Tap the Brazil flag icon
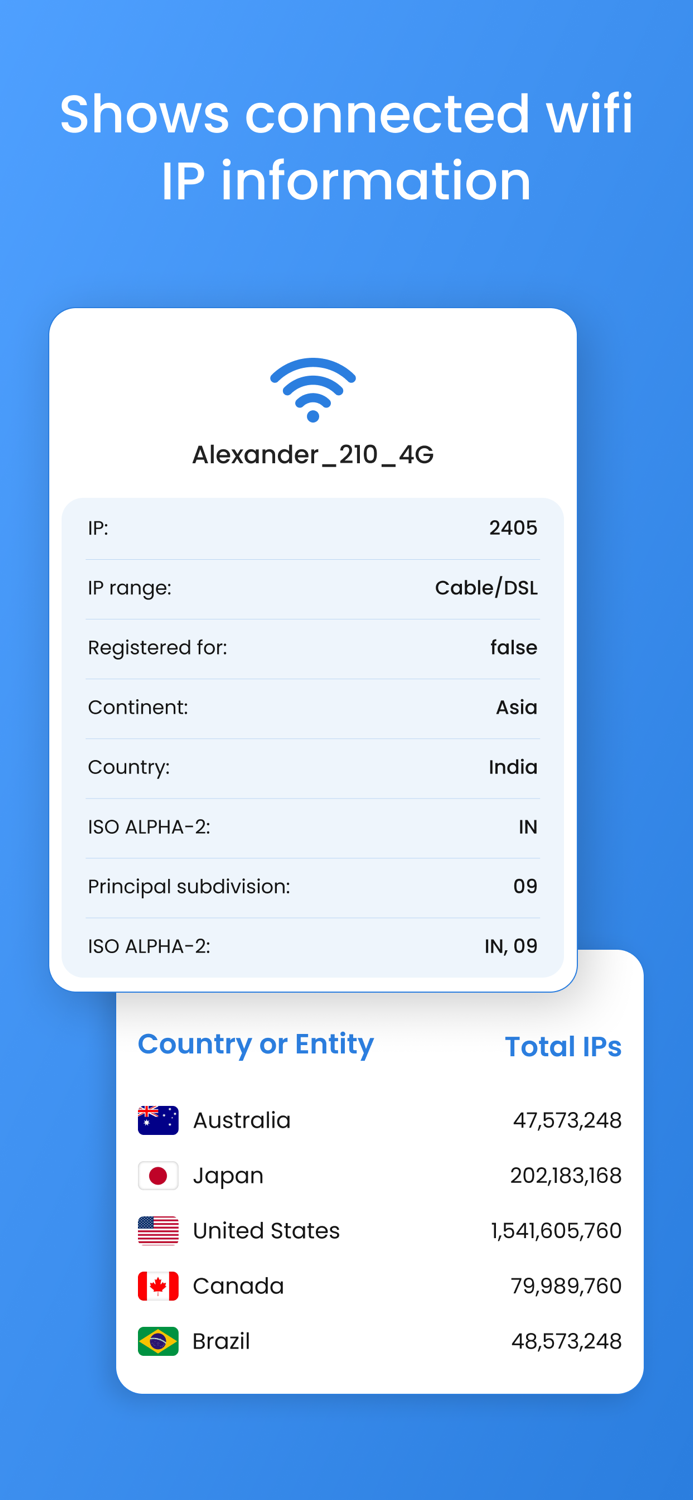Viewport: 693px width, 1500px height. pos(158,1340)
